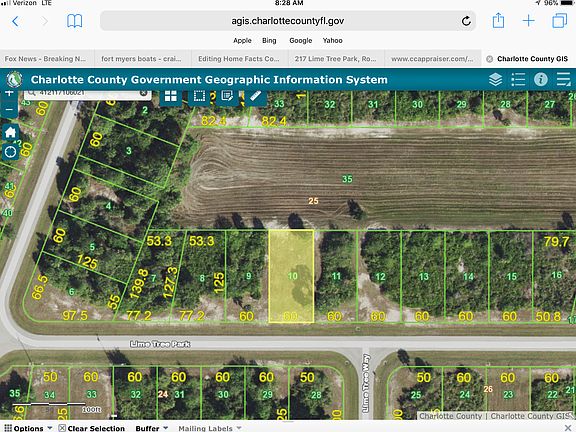Click the Clear Selection button

click(x=92, y=428)
